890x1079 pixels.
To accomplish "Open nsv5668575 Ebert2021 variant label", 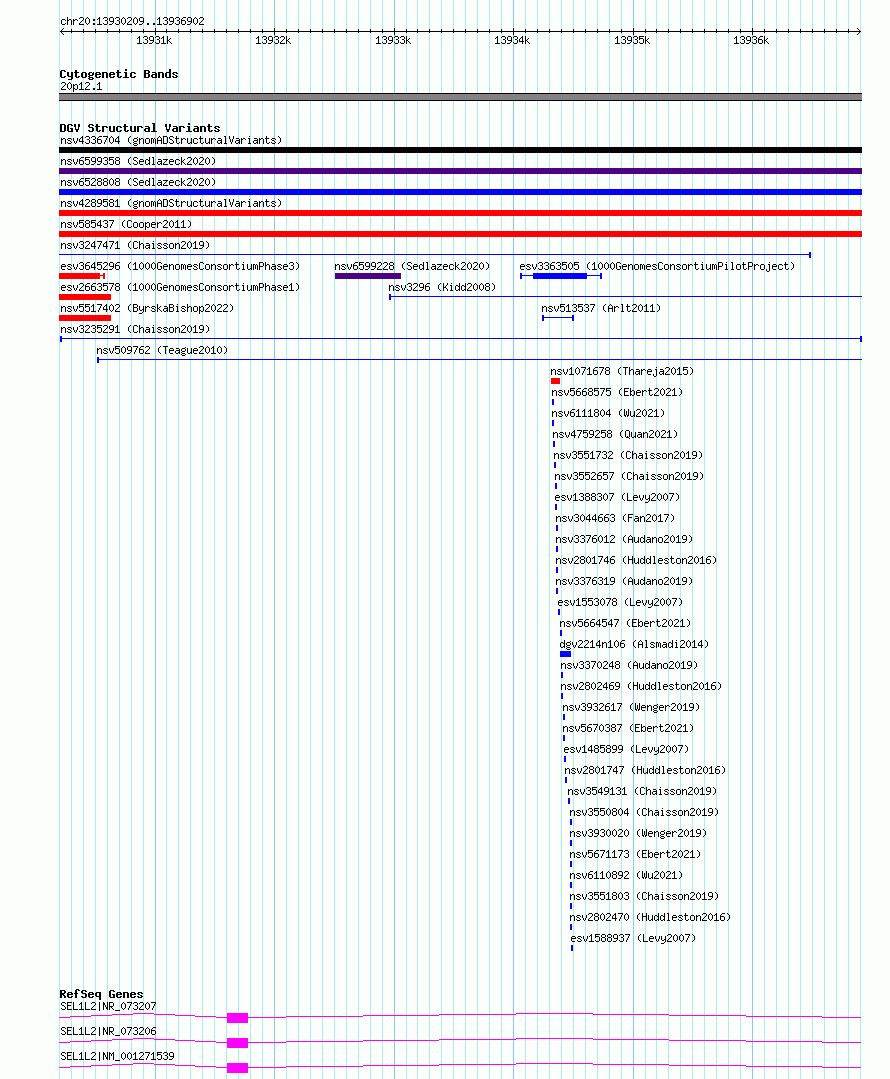I will click(617, 392).
